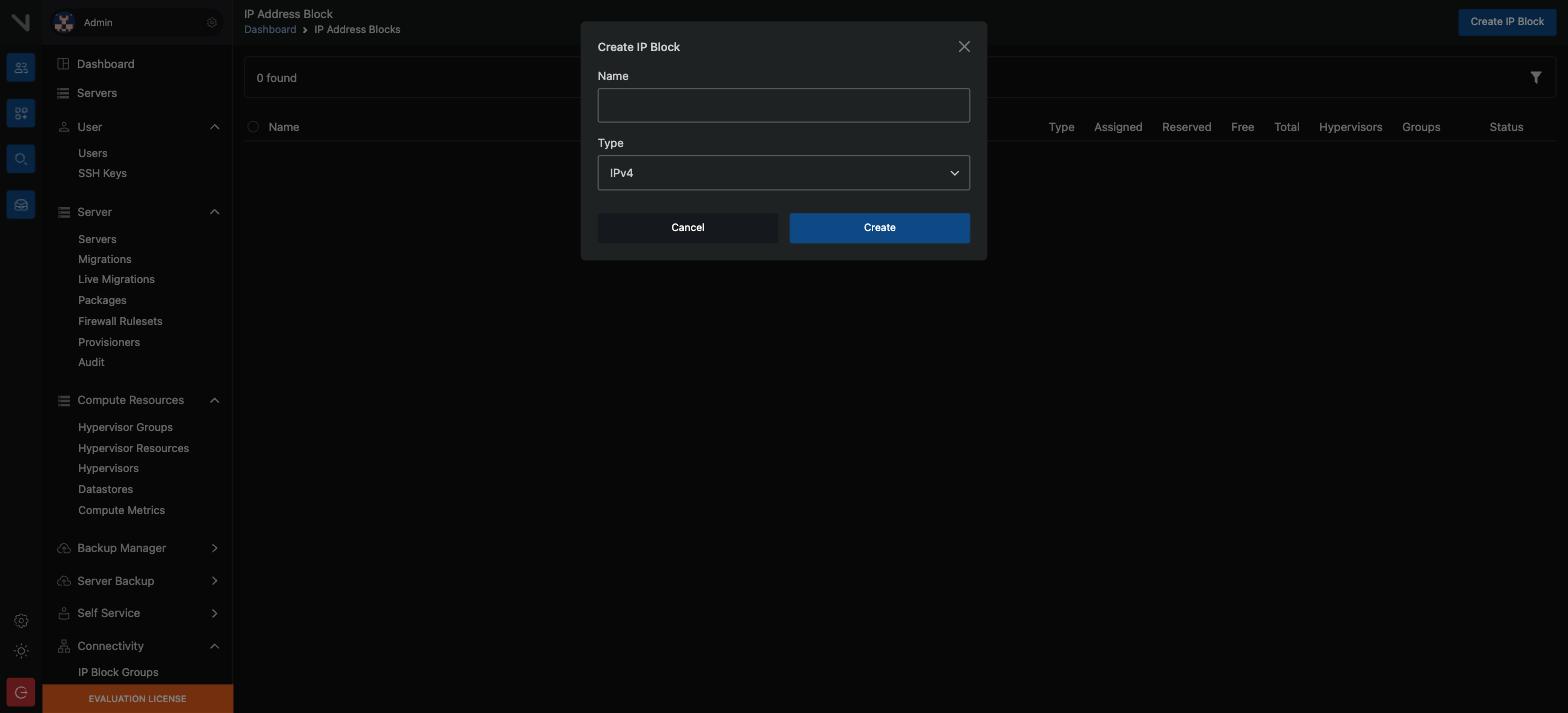Open Compute Metrics menu item
1568x713 pixels.
pos(121,510)
